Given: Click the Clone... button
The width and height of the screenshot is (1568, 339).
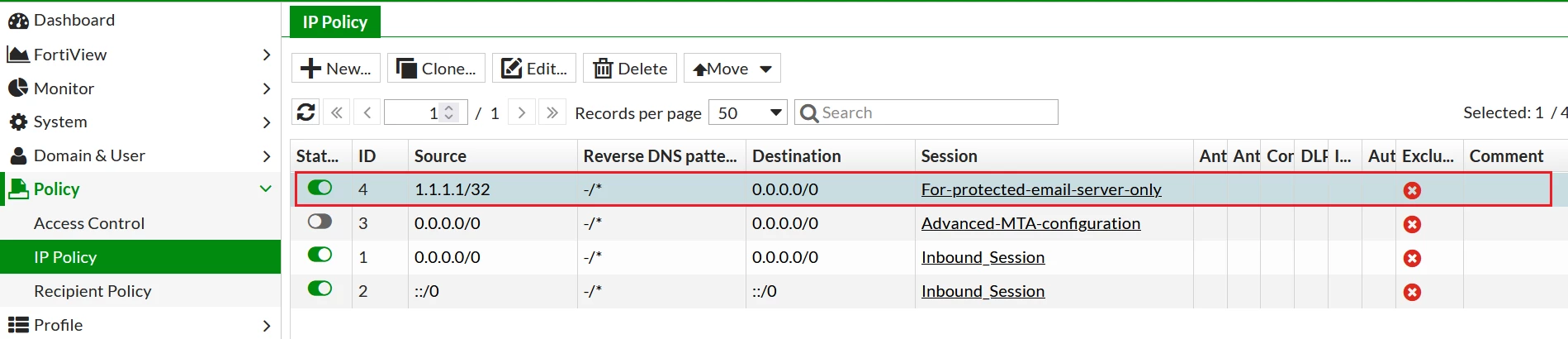Looking at the screenshot, I should click(437, 69).
